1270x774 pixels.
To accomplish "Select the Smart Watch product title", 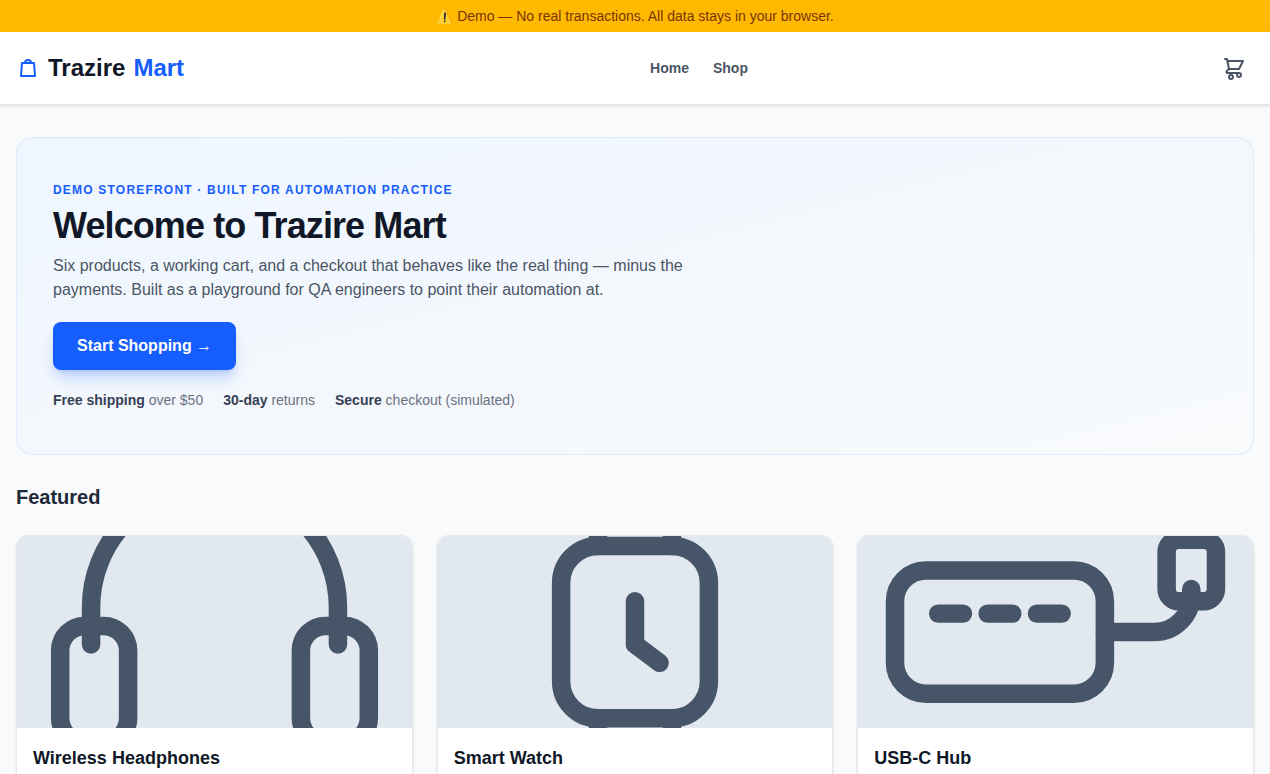I will (508, 758).
